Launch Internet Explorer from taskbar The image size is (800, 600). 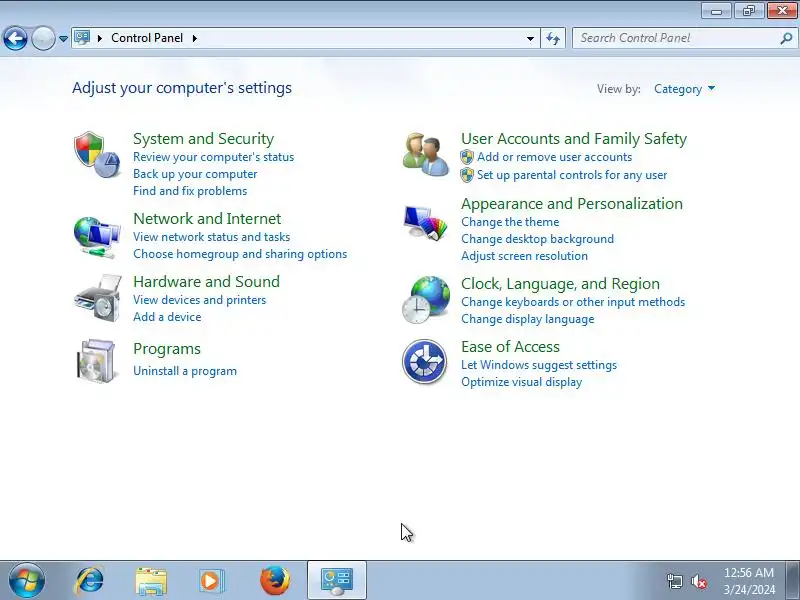pos(90,581)
